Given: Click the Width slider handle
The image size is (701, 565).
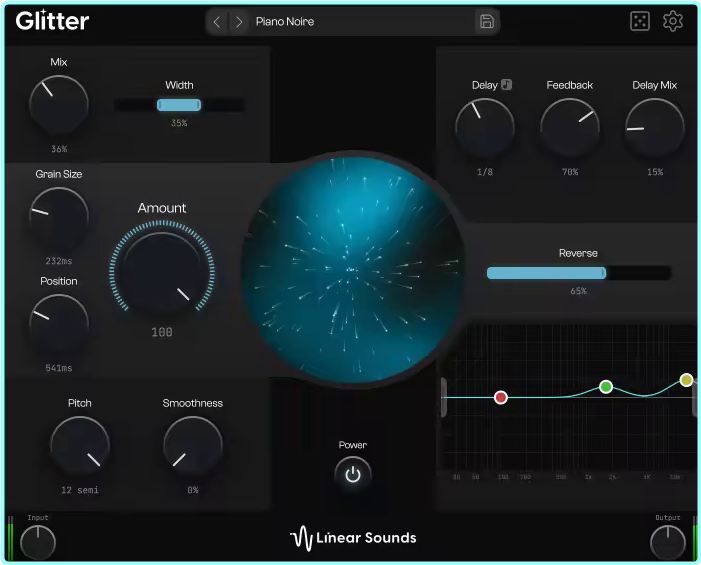Looking at the screenshot, I should (179, 105).
